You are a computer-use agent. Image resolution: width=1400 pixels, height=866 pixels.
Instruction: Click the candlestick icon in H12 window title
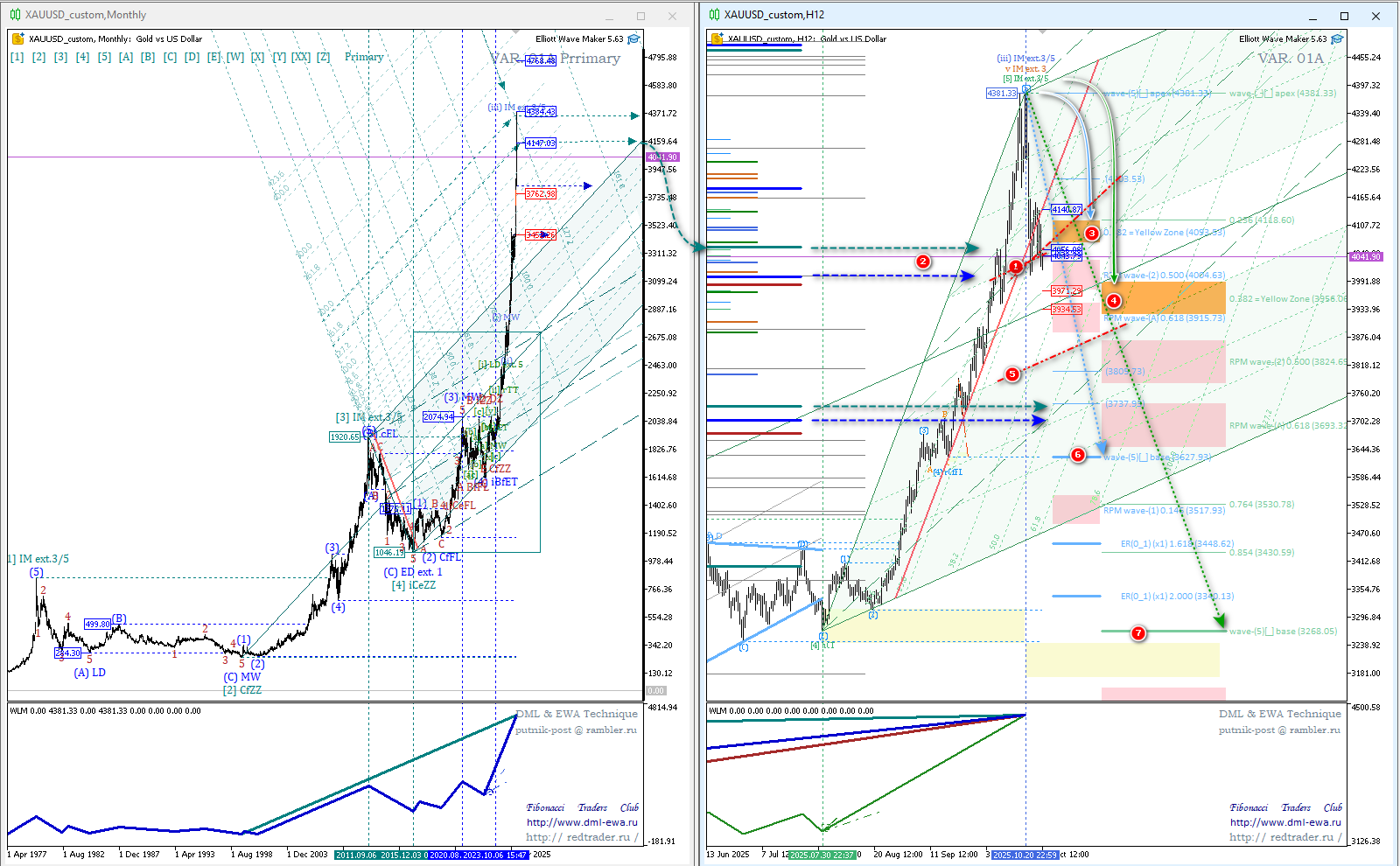[714, 15]
